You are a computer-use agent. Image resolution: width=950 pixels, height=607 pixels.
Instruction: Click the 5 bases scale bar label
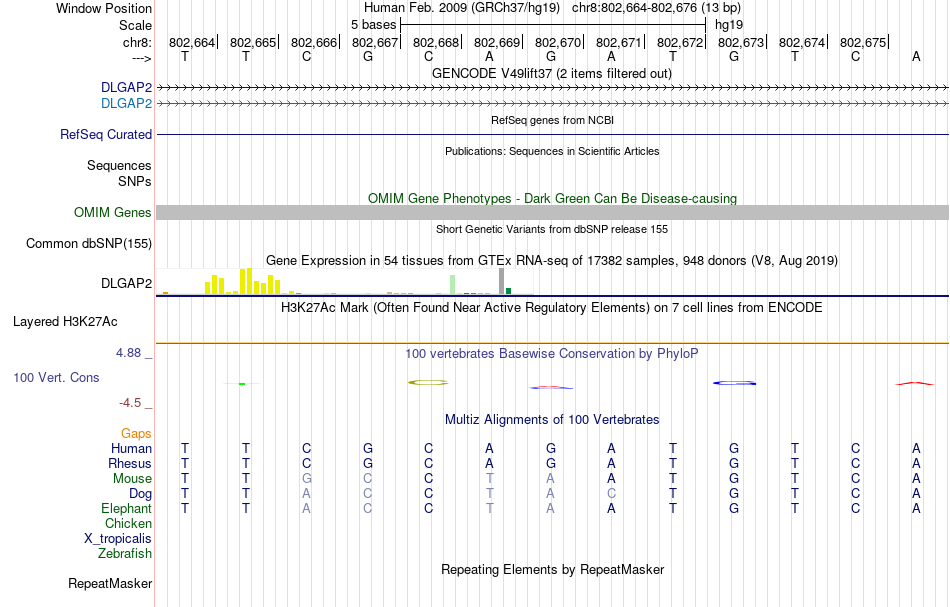pos(373,25)
